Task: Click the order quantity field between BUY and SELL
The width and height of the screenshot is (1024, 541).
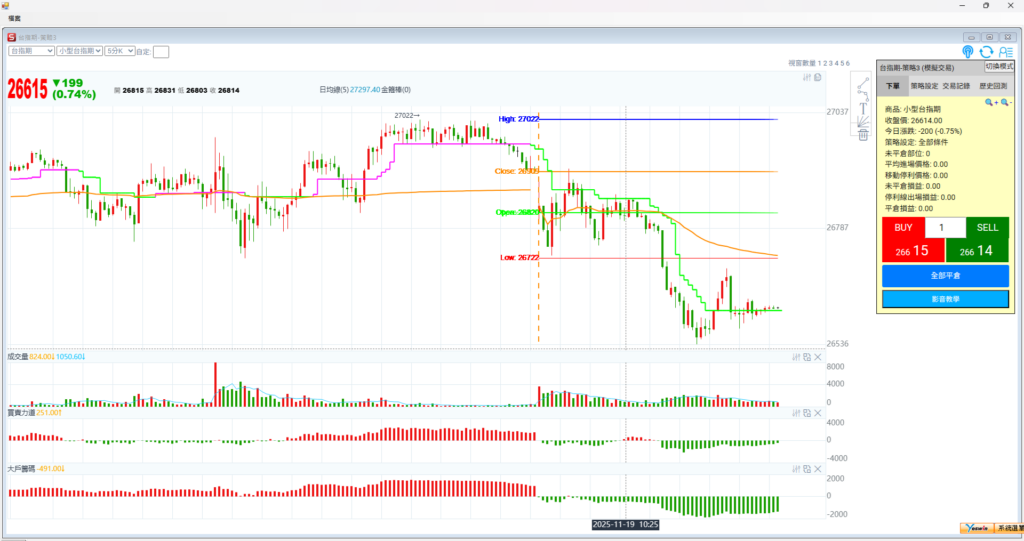Action: 945,228
